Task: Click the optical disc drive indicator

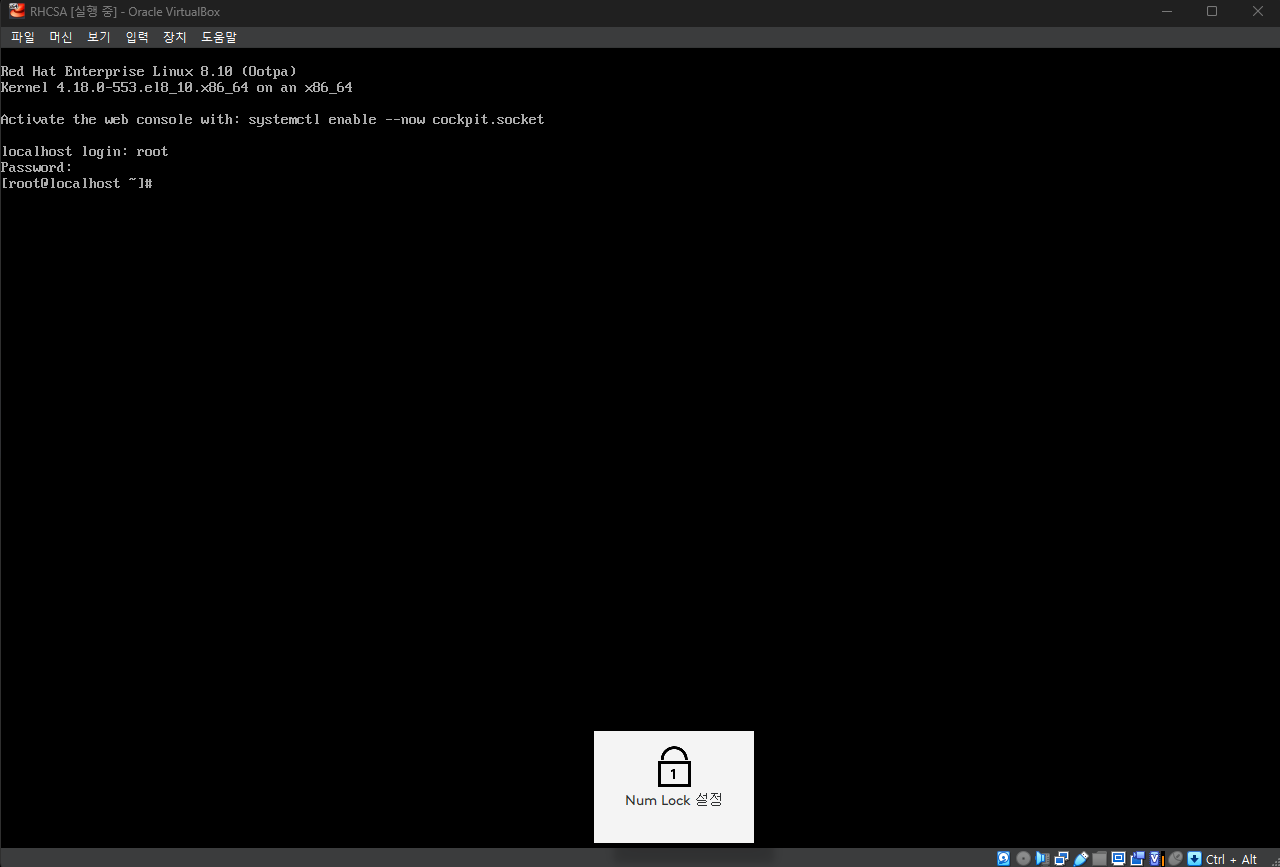Action: tap(1023, 858)
